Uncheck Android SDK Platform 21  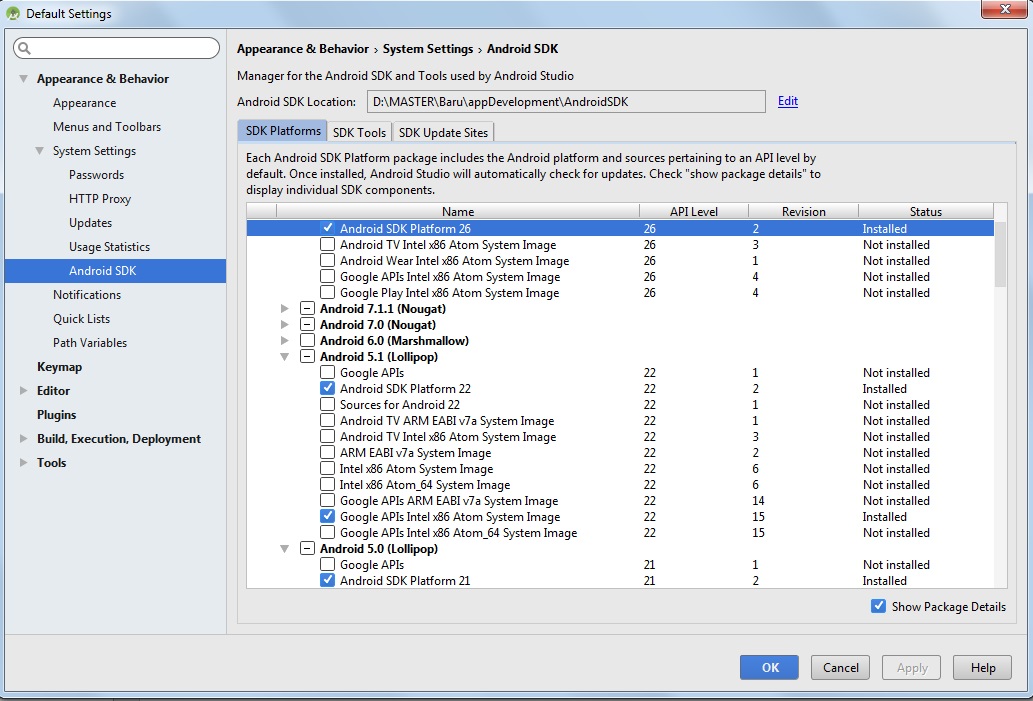(x=327, y=580)
